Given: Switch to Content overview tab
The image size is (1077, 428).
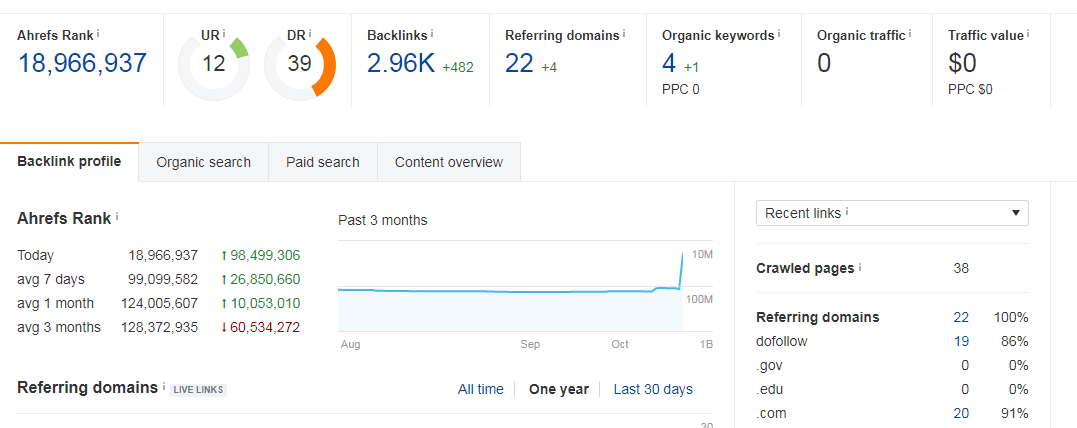Looking at the screenshot, I should point(449,163).
